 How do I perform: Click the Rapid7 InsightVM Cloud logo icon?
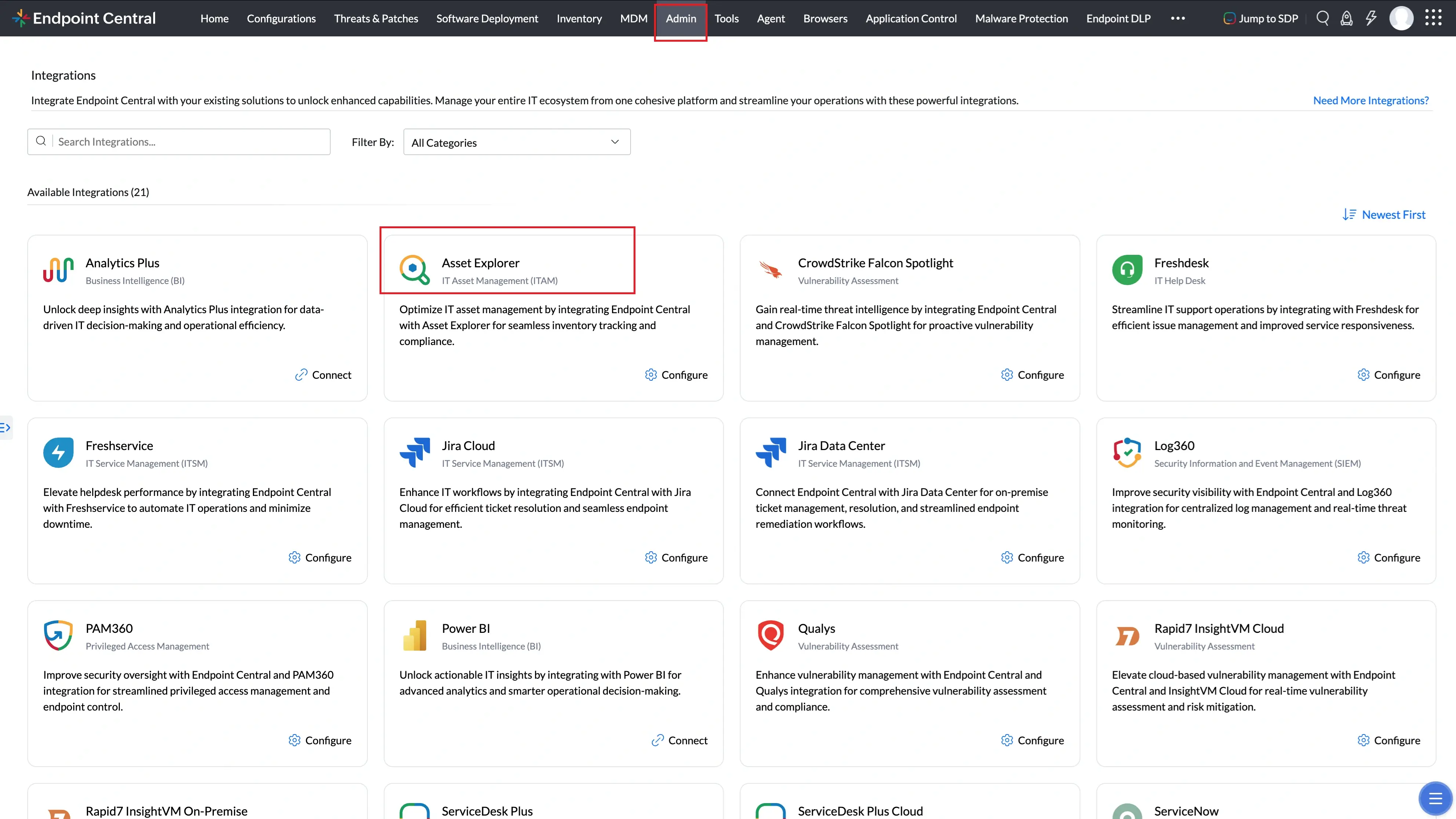tap(1127, 637)
